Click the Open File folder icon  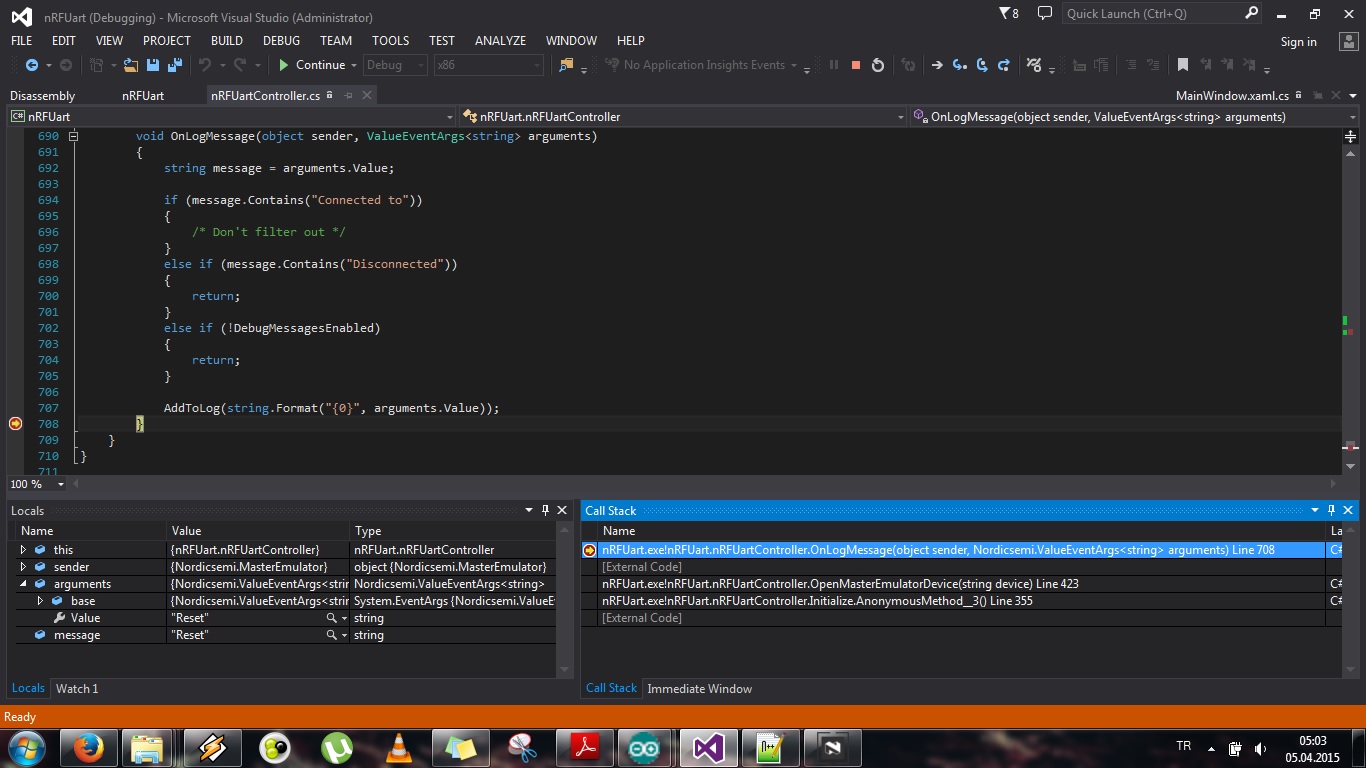pyautogui.click(x=131, y=65)
